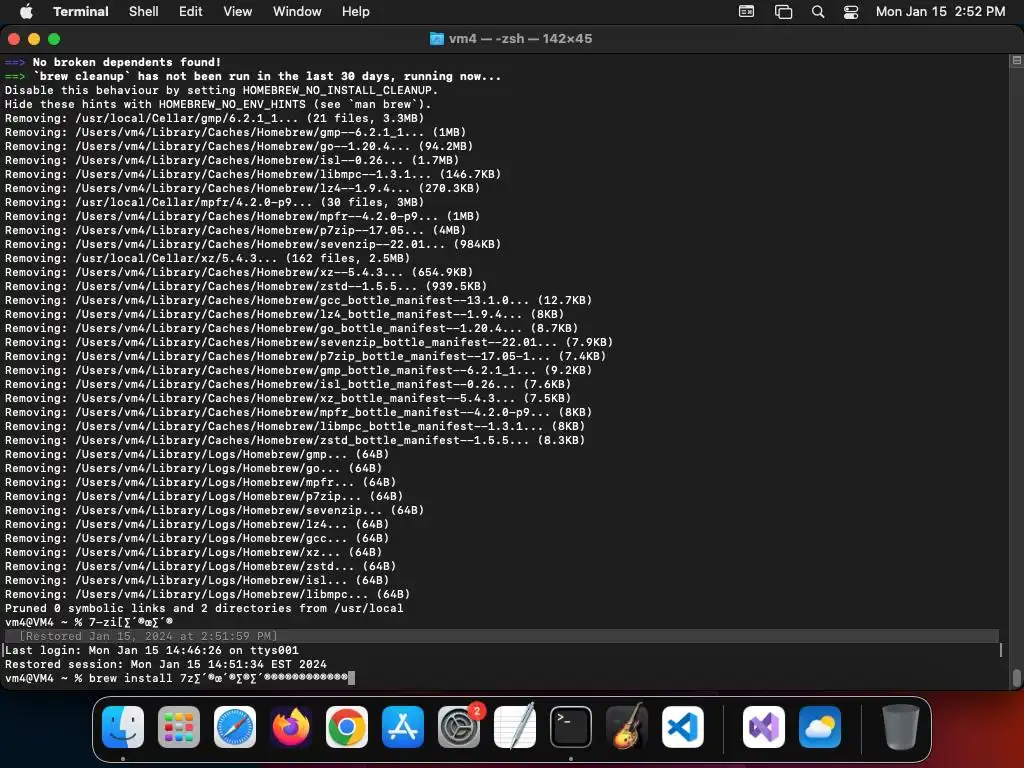The width and height of the screenshot is (1024, 768).
Task: Open the Shell menu
Action: coord(144,12)
